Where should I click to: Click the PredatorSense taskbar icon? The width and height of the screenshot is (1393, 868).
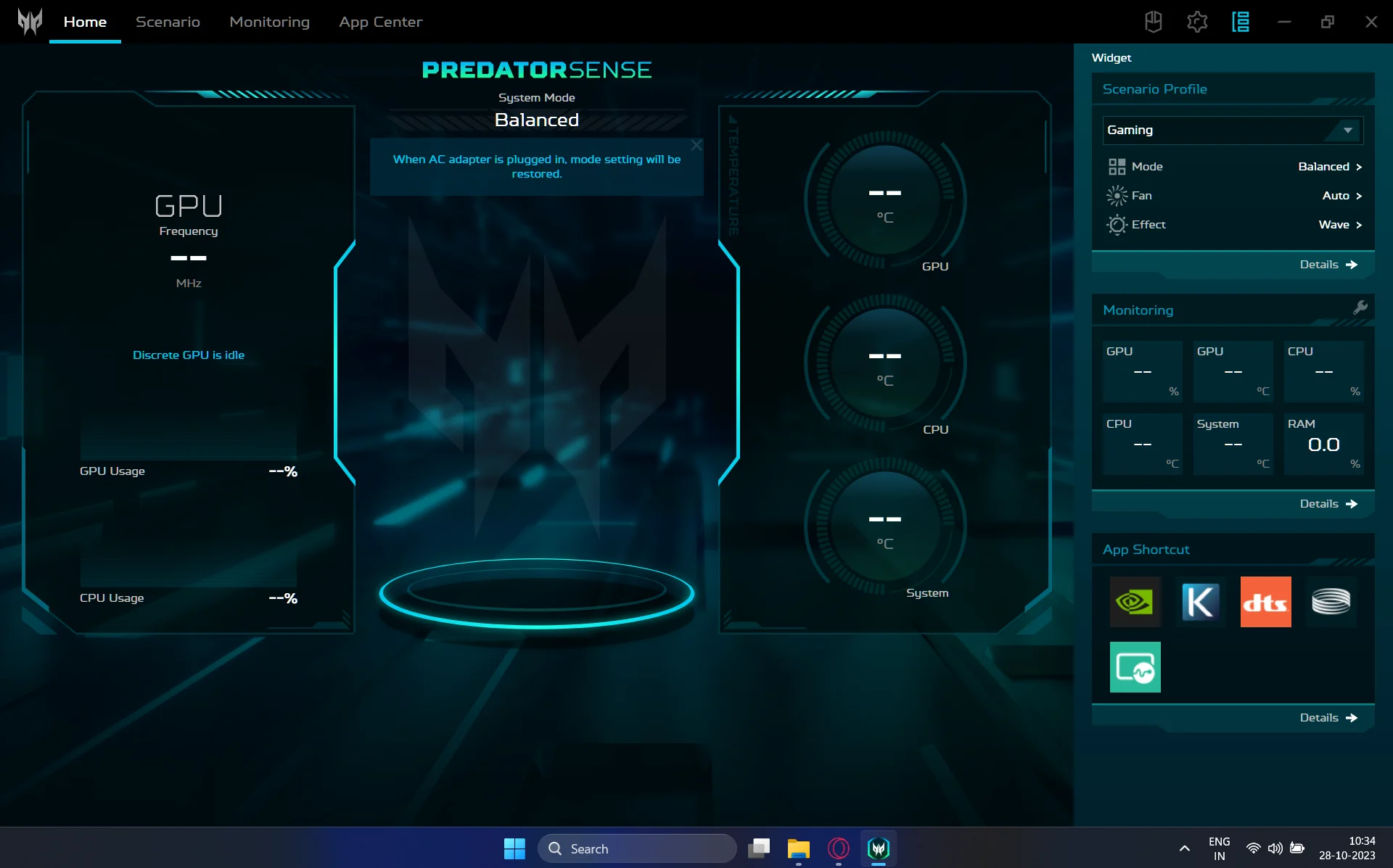coord(879,848)
